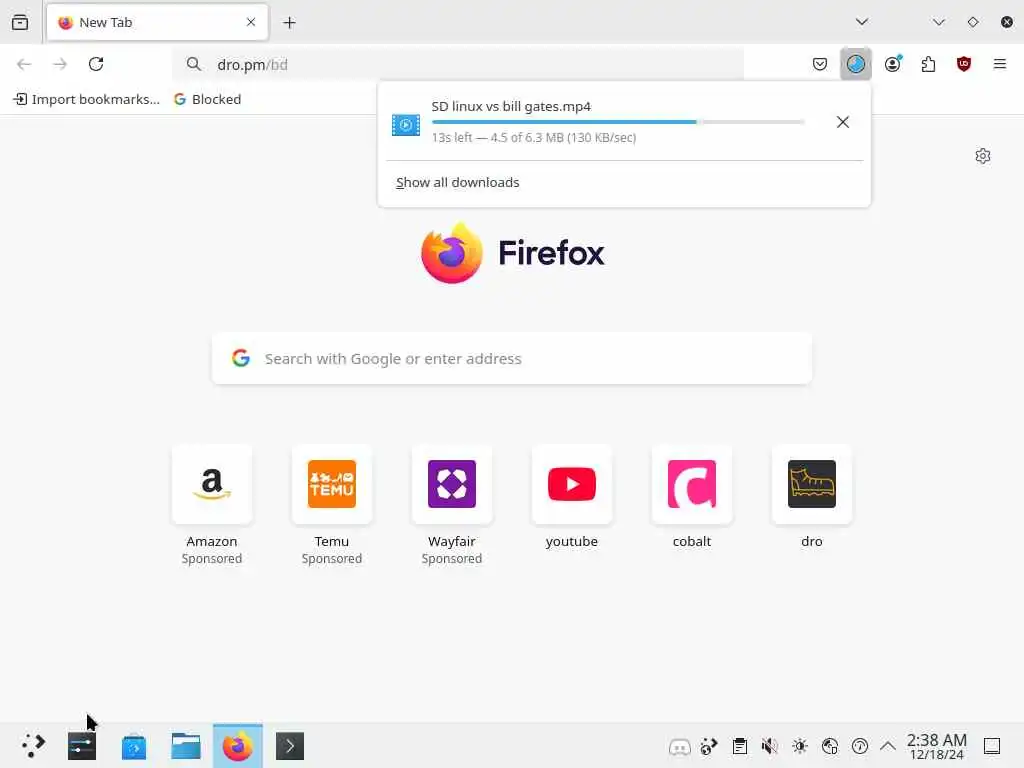Image resolution: width=1024 pixels, height=768 pixels.
Task: Switch to Firefox in taskbar
Action: [238, 746]
